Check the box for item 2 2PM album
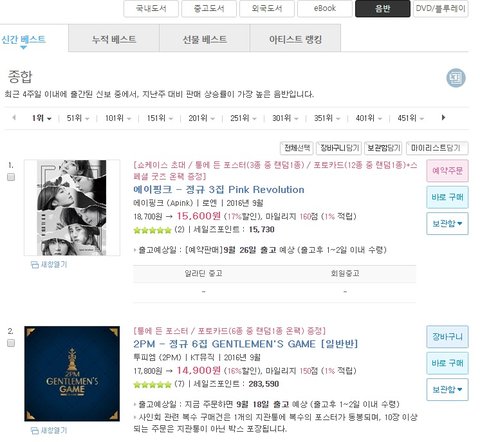 point(11,343)
